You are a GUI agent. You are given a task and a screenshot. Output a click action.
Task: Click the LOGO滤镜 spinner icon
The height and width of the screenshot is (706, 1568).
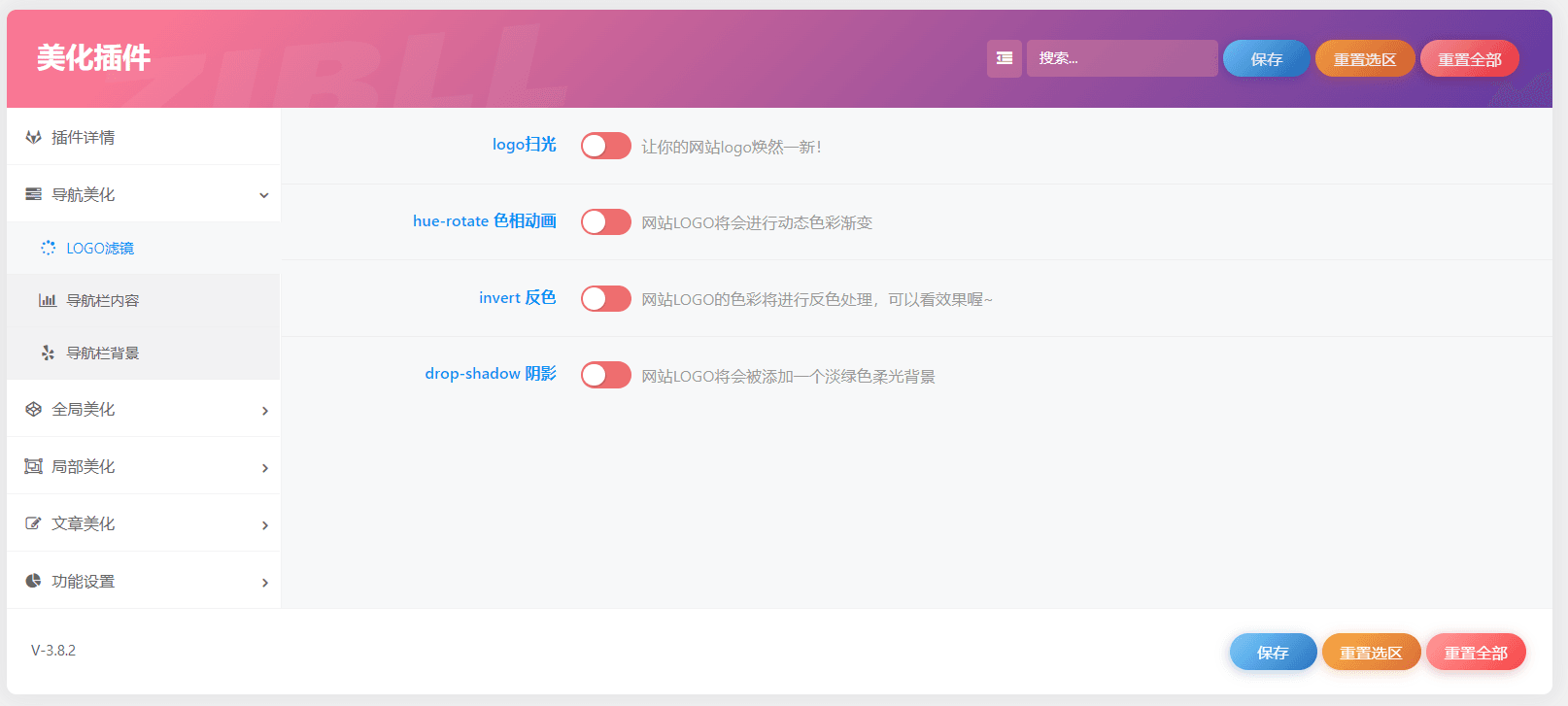point(48,248)
